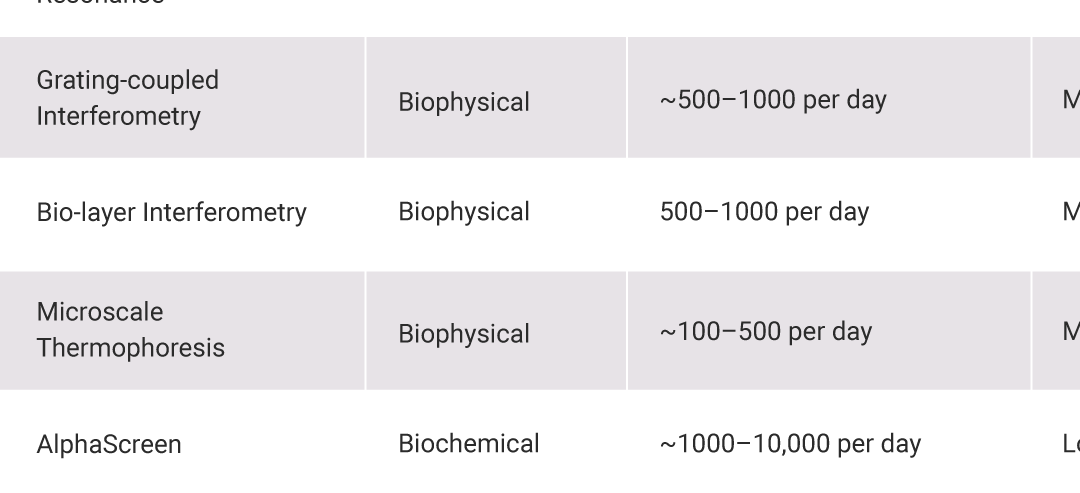
Task: Click the word Interferometry under Grating-coupled
Action: click(118, 116)
